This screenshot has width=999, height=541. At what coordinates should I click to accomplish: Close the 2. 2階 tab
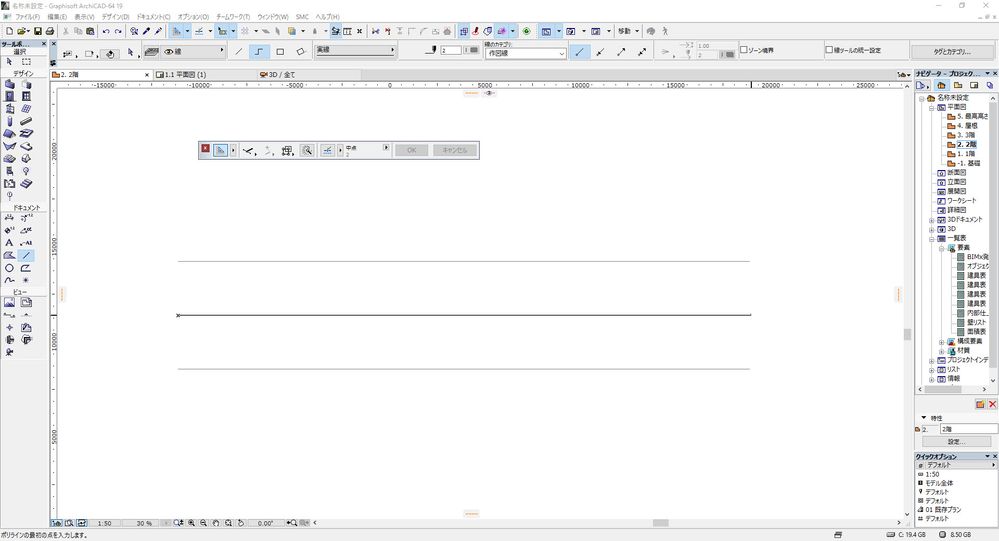click(147, 75)
